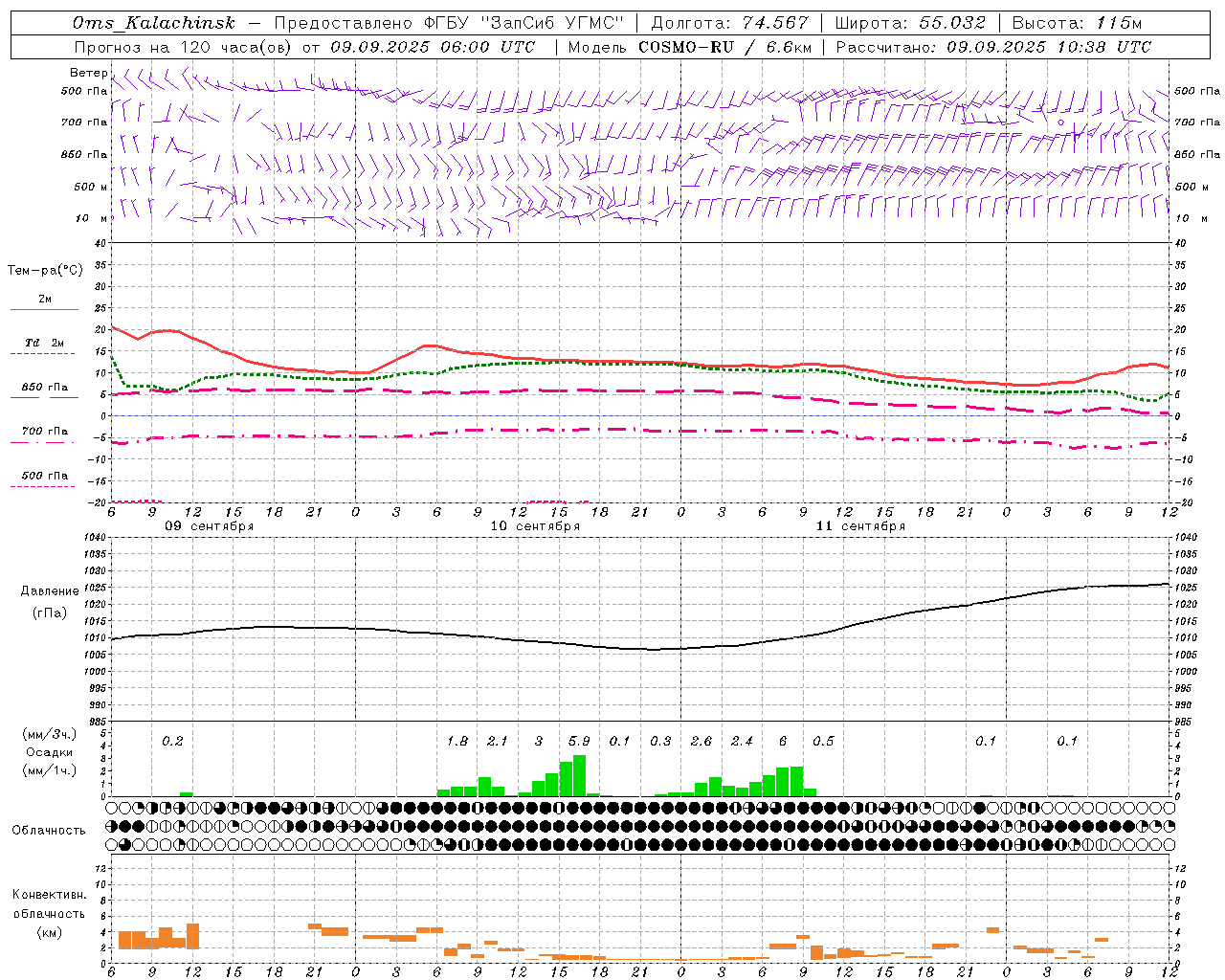Click the "0.3" precipitation amount
This screenshot has width=1225, height=980.
[x=660, y=741]
